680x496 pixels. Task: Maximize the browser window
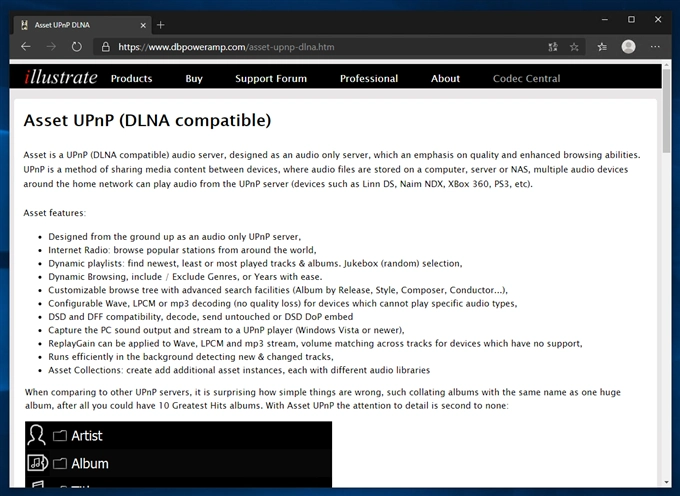(631, 20)
